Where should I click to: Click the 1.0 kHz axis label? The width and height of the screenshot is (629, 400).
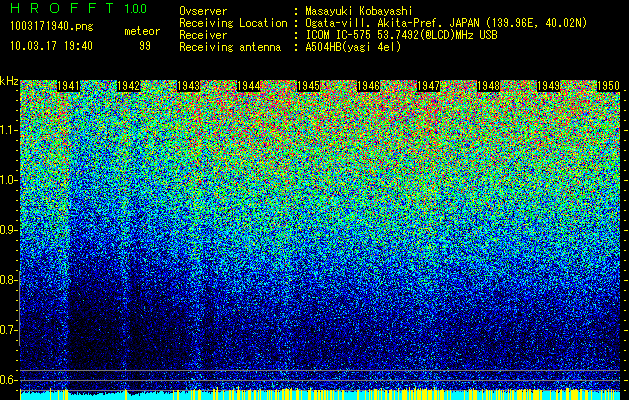click(8, 180)
